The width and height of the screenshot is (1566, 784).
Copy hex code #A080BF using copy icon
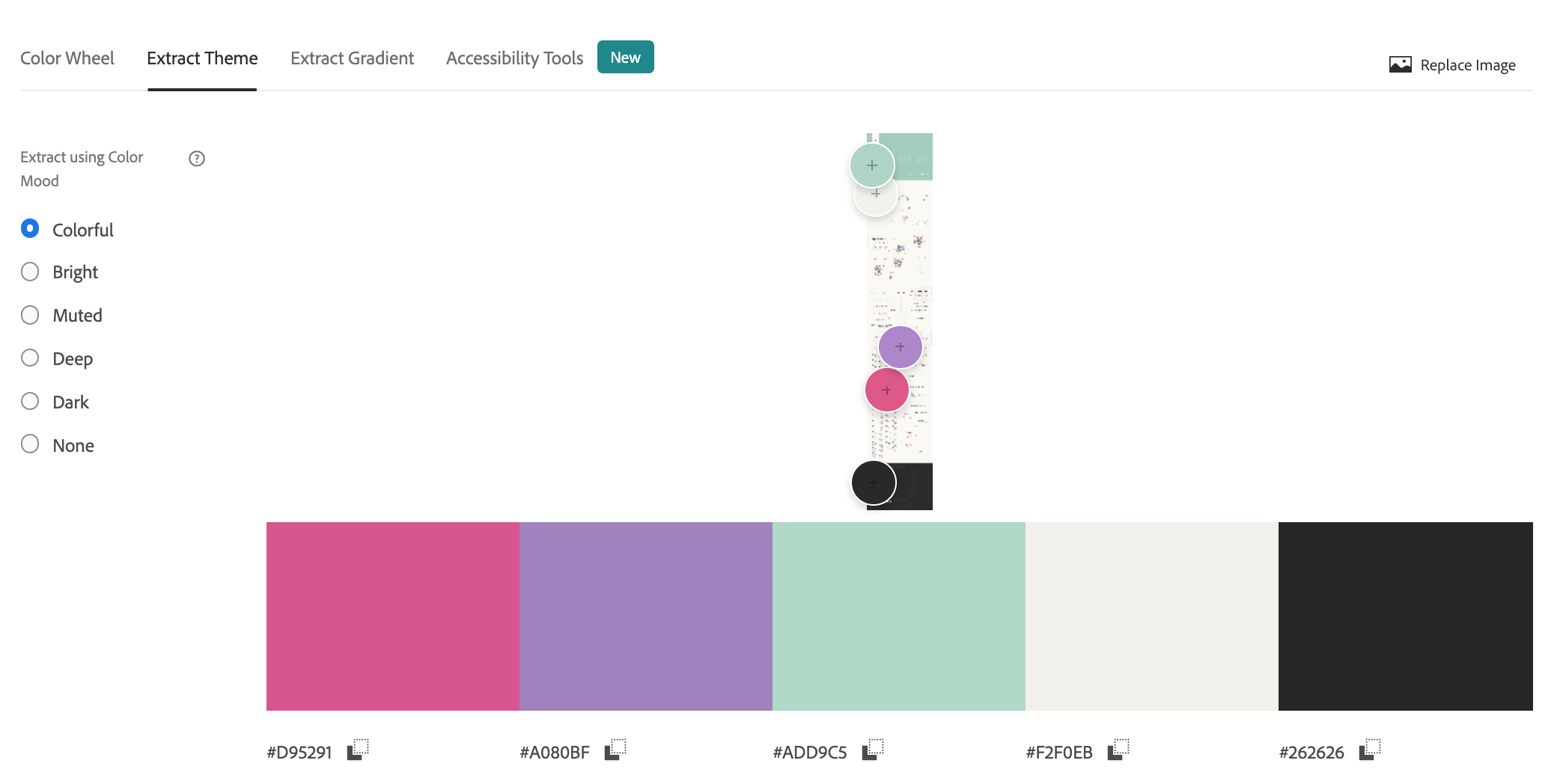615,750
